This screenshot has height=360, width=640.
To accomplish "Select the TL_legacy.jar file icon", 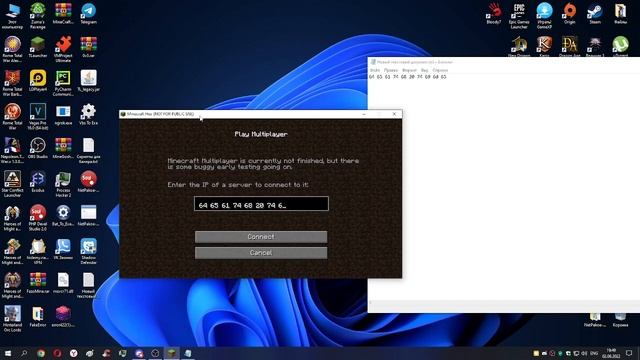I will tap(89, 81).
